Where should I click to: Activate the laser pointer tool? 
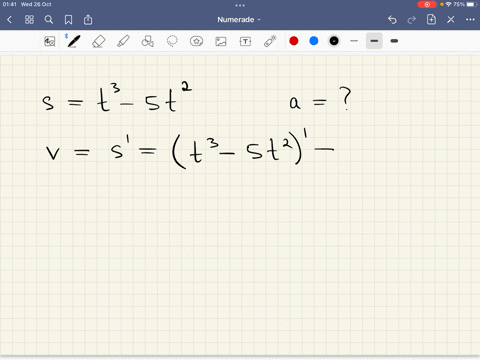[x=270, y=41]
